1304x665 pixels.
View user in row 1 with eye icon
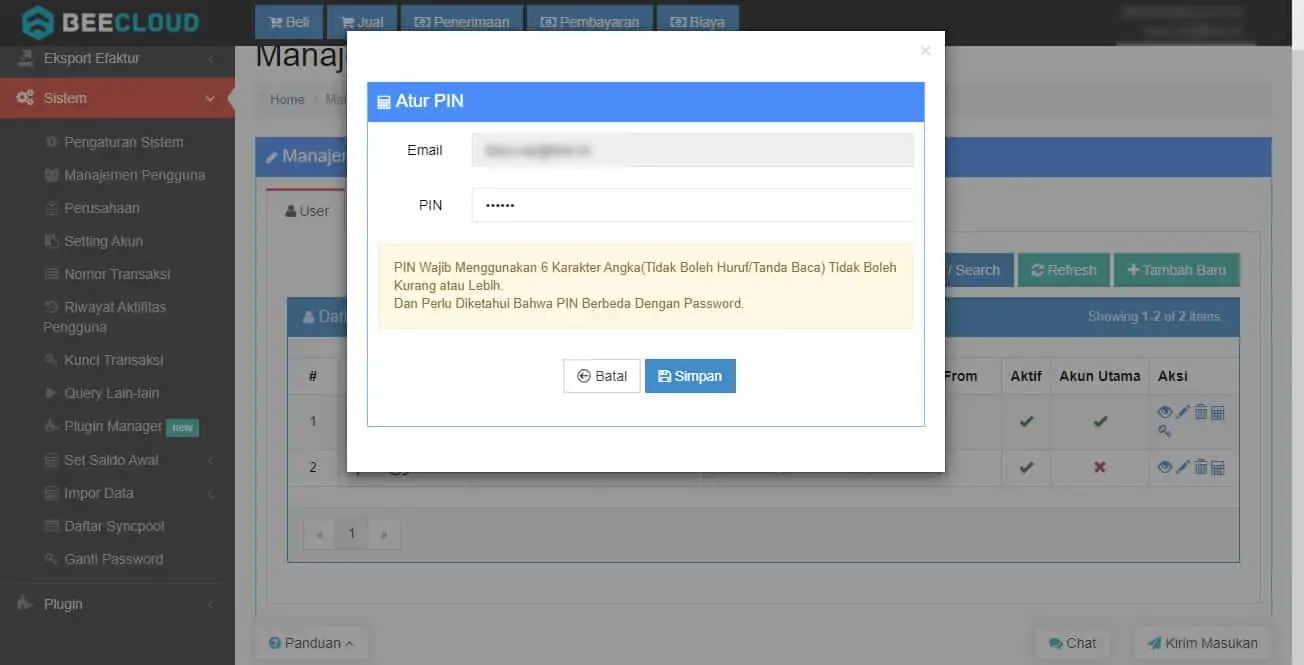[1164, 412]
